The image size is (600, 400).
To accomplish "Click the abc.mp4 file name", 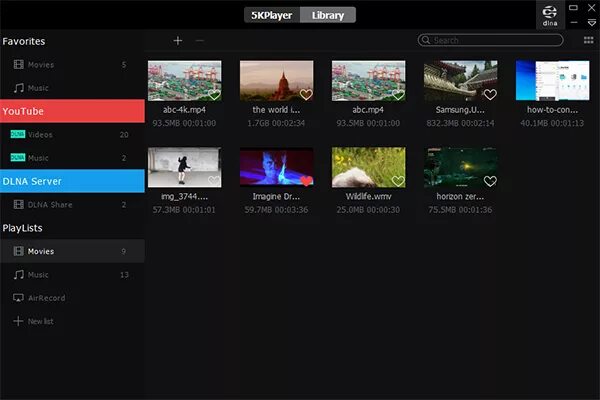I will 368,110.
